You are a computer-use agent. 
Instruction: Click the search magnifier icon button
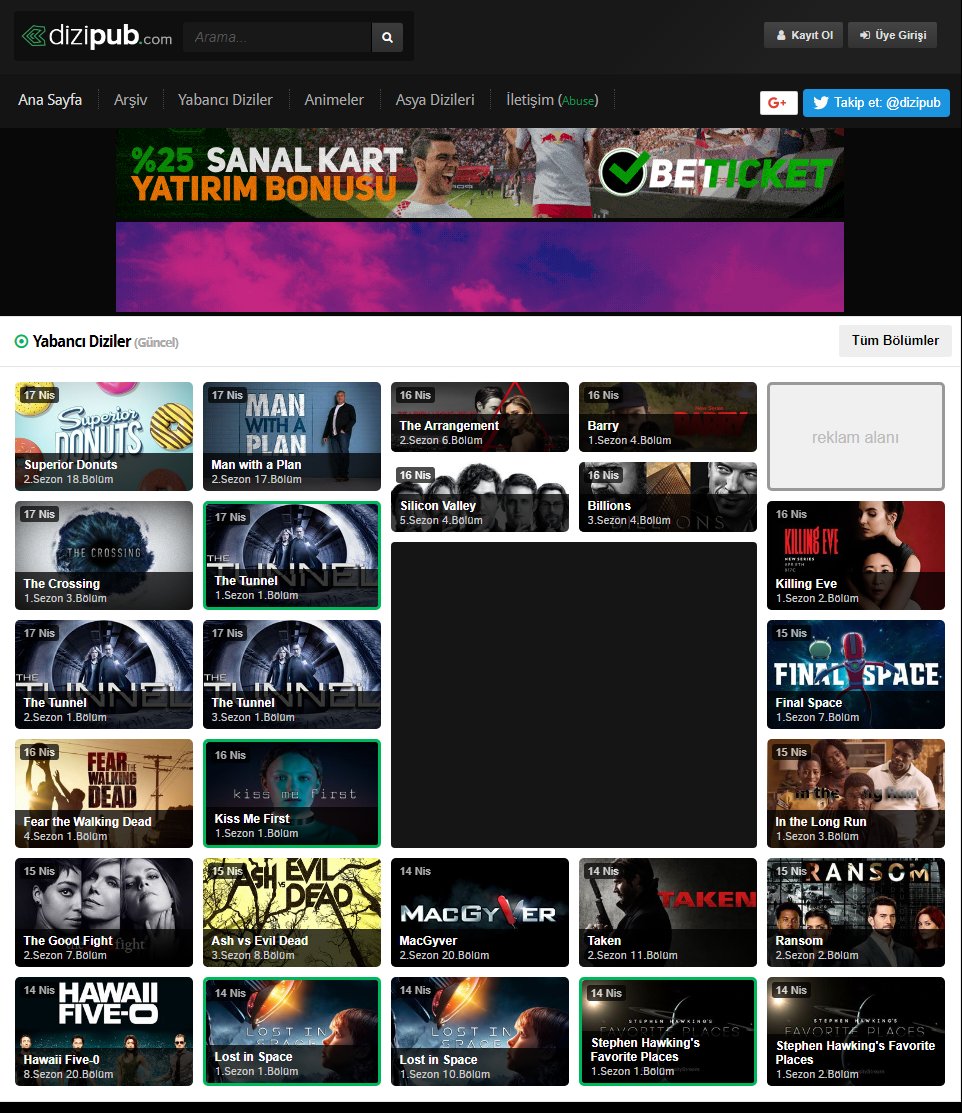387,37
